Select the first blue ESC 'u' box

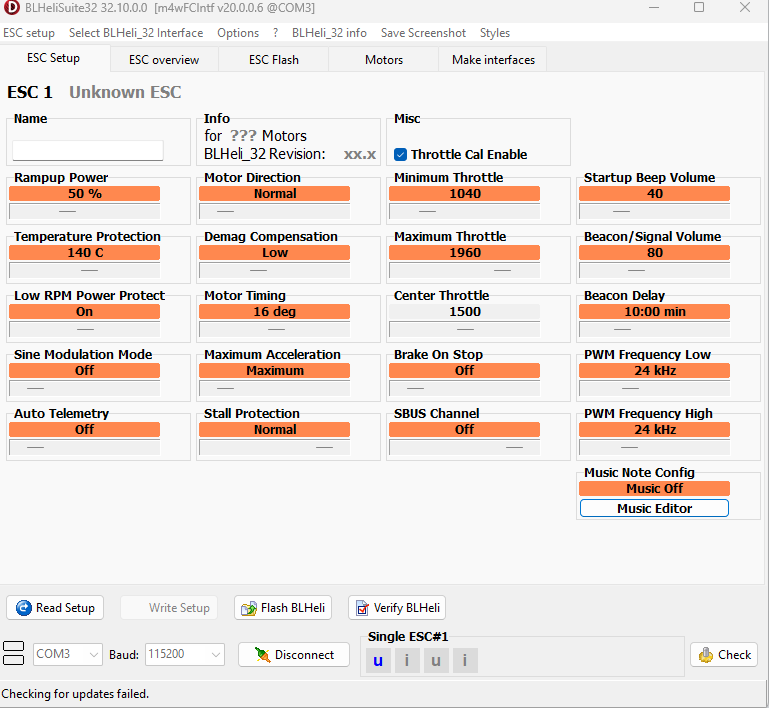378,660
